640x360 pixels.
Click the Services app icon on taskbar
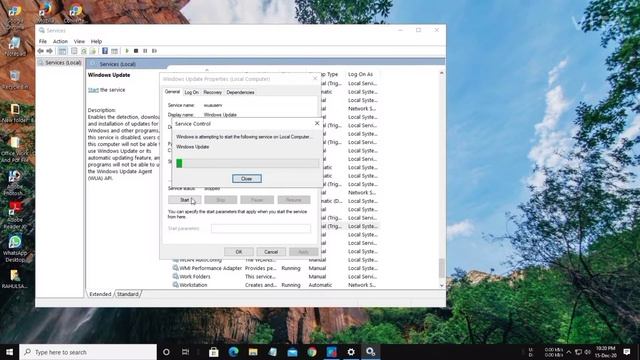click(371, 352)
